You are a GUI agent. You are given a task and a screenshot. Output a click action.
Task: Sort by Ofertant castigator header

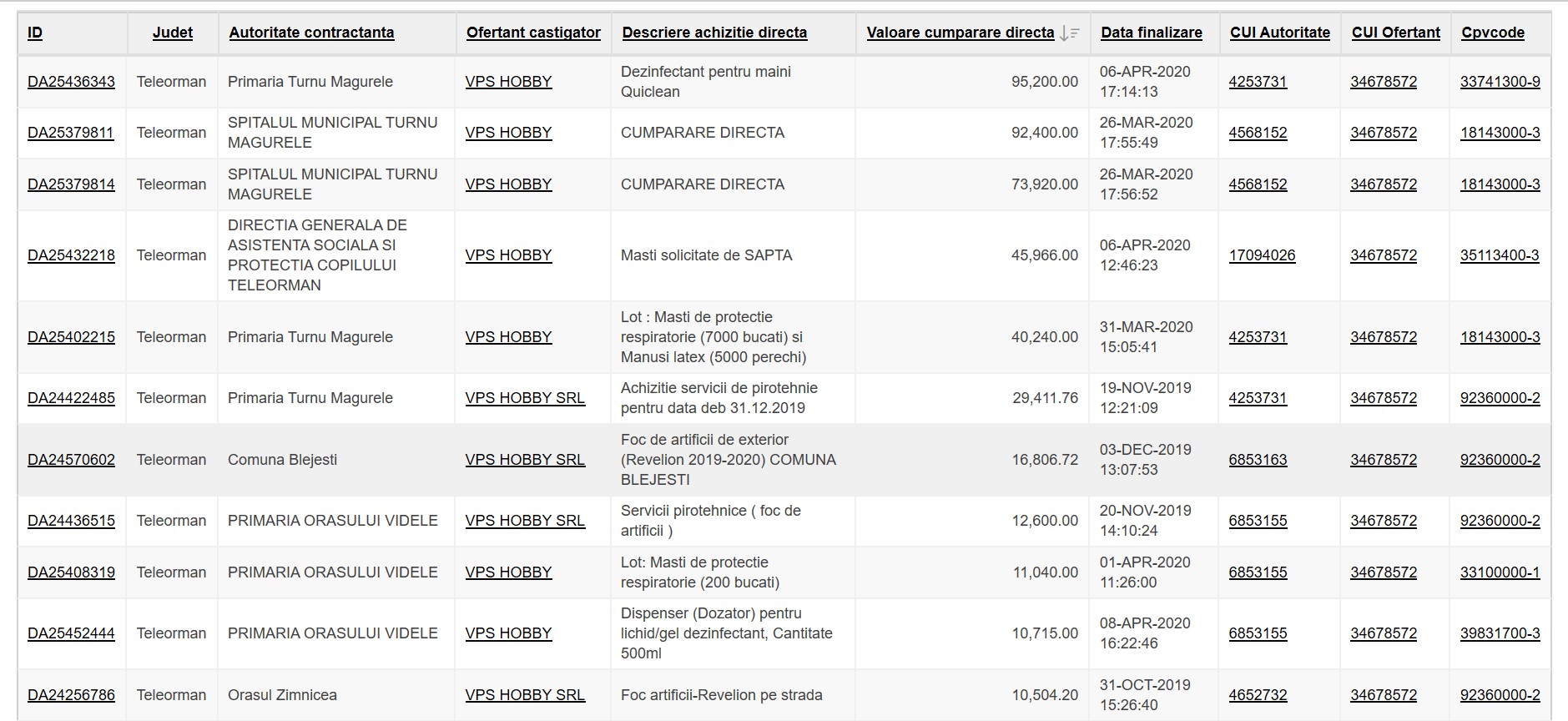point(533,33)
